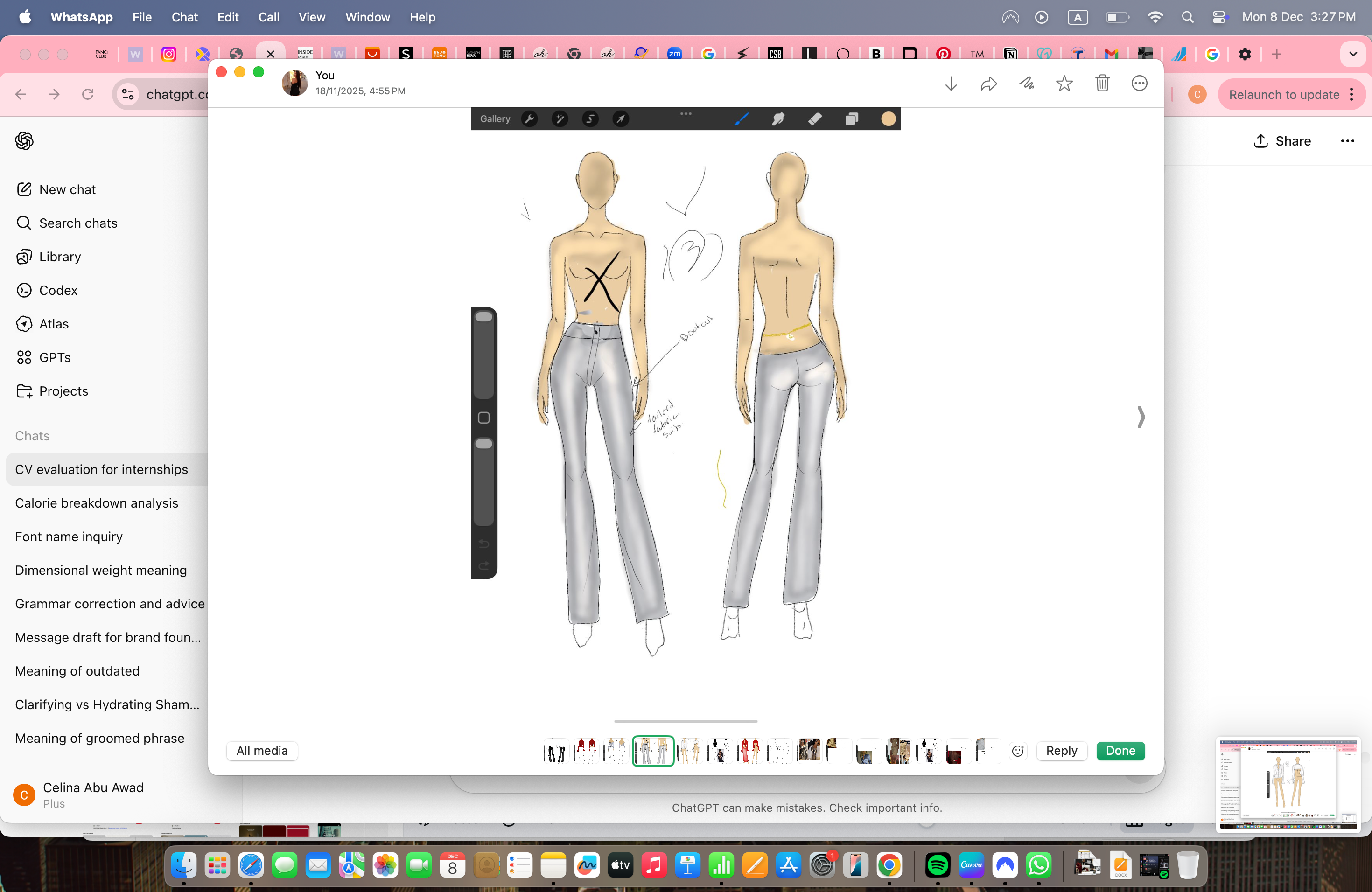Reply to this image message
Image resolution: width=1372 pixels, height=892 pixels.
click(x=1062, y=751)
